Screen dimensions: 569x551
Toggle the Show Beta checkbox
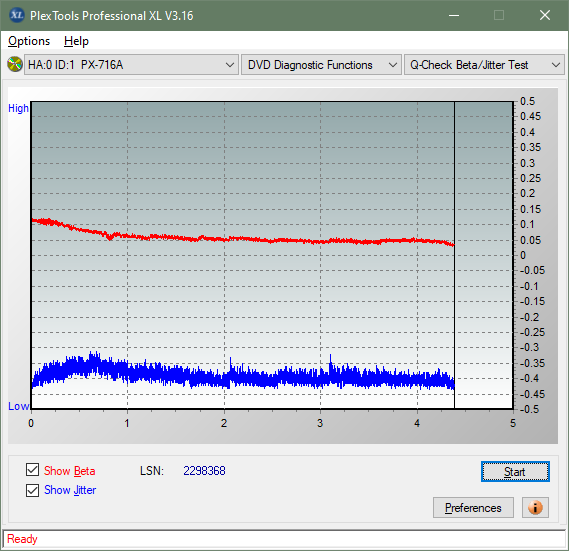pos(32,469)
